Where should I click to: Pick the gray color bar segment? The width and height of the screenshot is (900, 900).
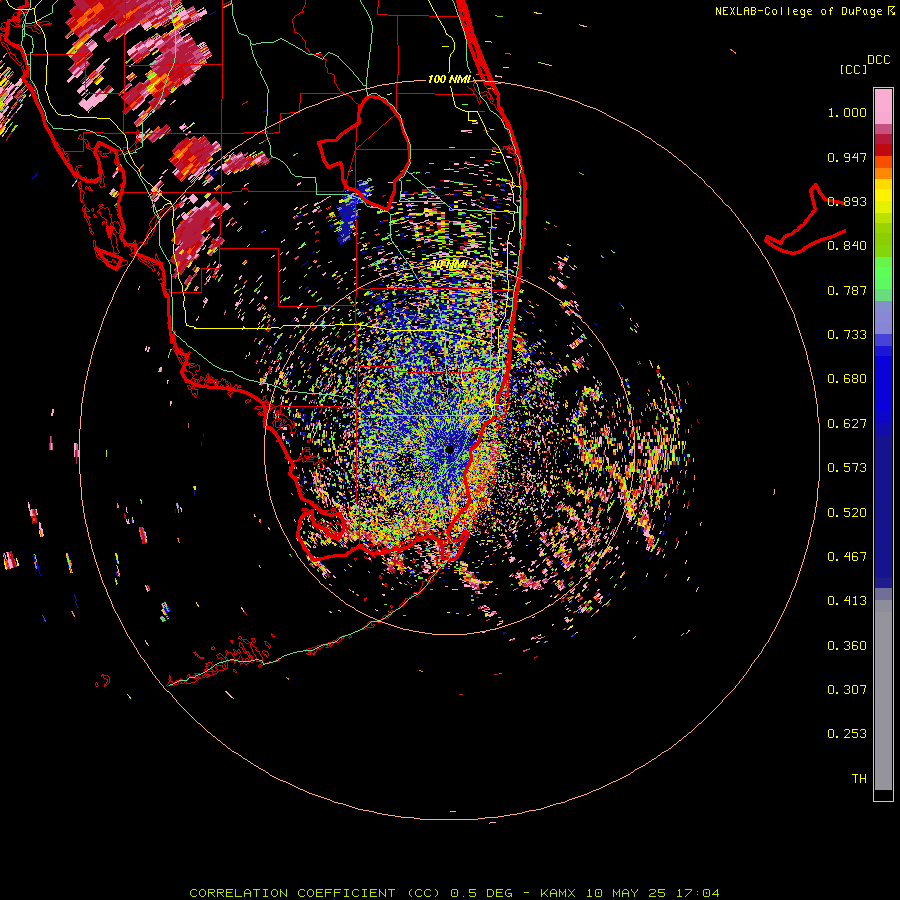[x=883, y=695]
